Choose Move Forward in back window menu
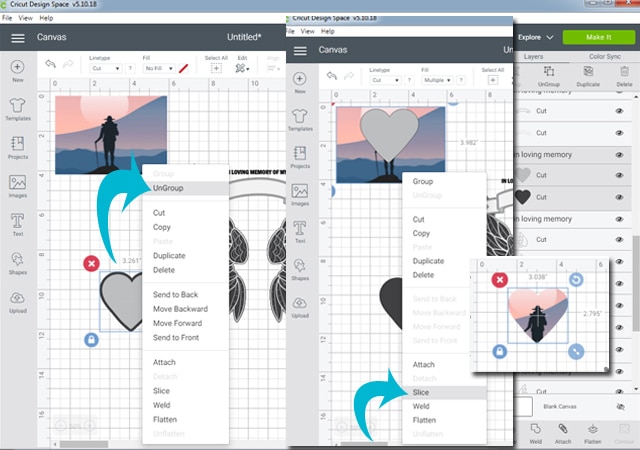 186,323
